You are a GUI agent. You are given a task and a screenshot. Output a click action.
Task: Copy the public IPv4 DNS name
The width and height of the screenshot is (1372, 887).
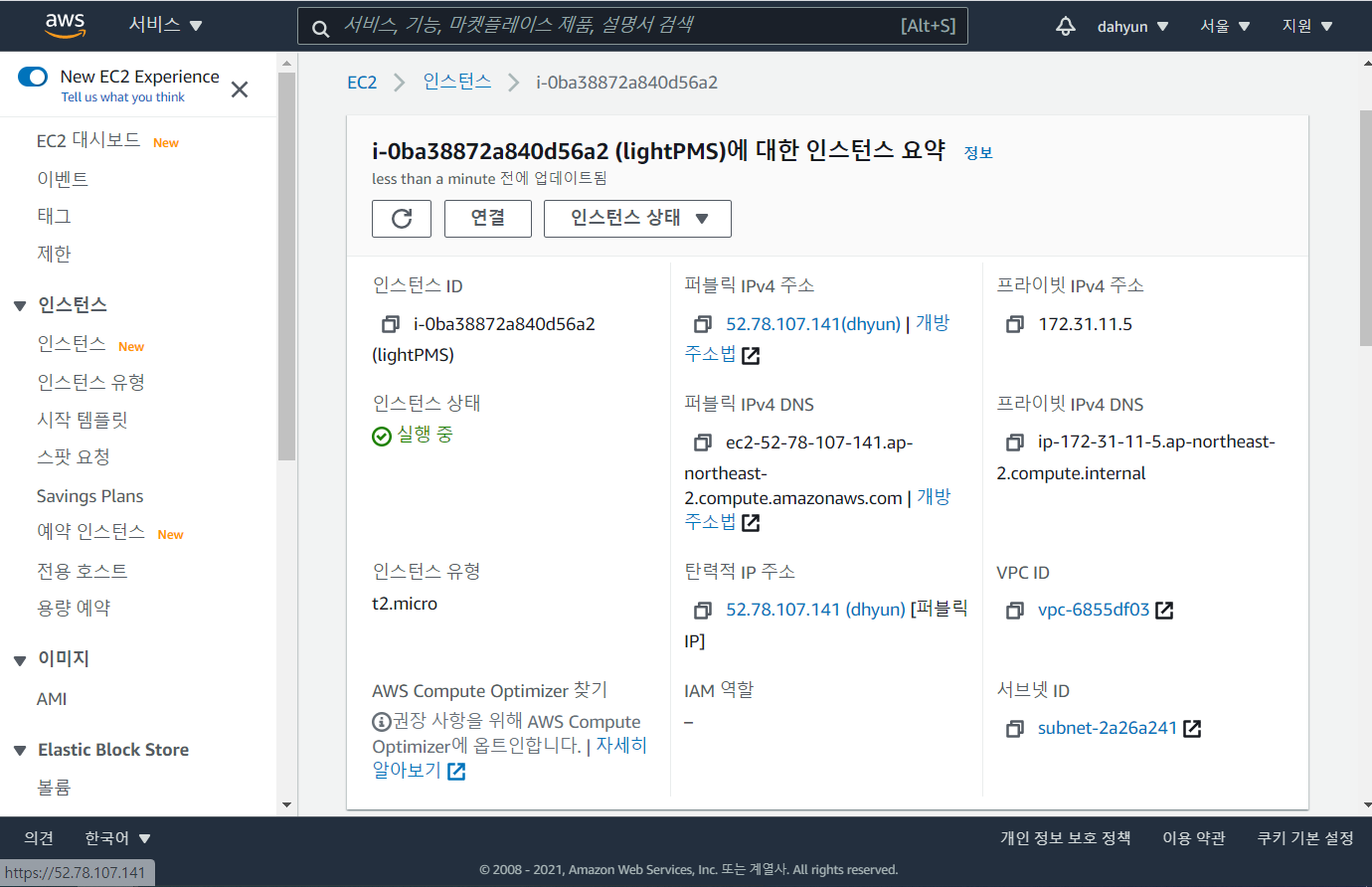click(703, 443)
